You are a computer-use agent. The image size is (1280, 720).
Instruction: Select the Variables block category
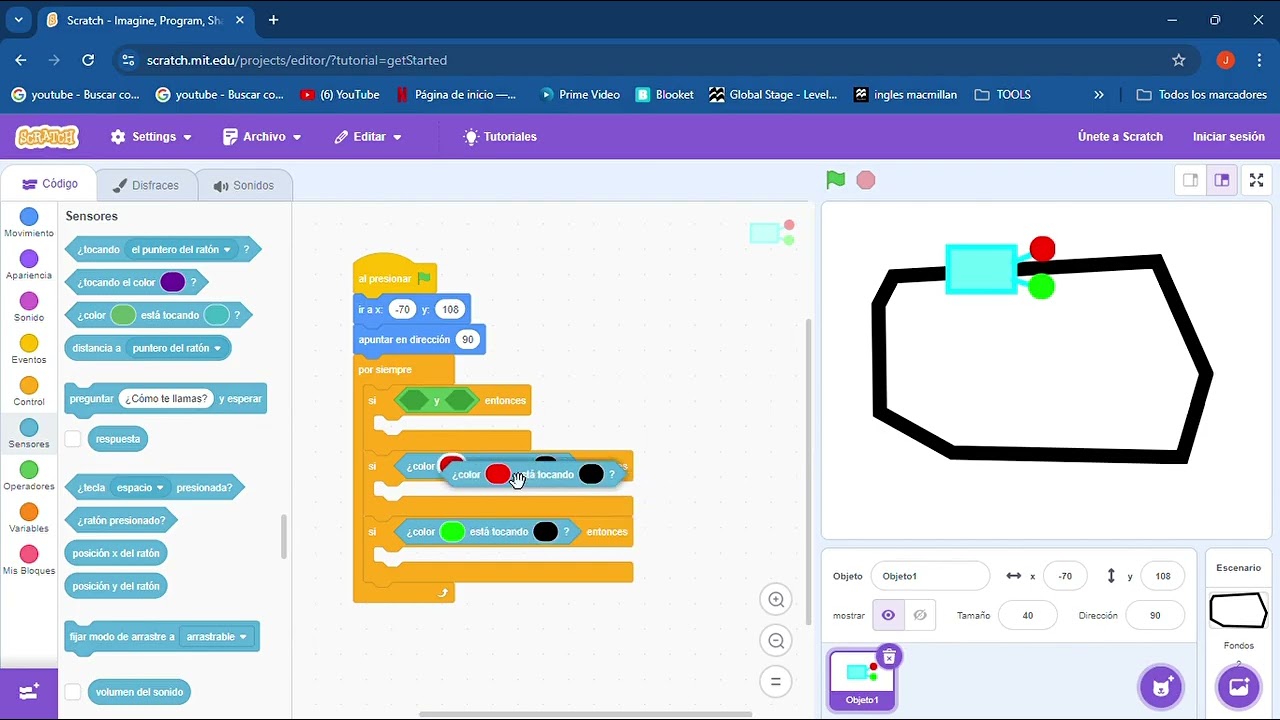tap(29, 518)
